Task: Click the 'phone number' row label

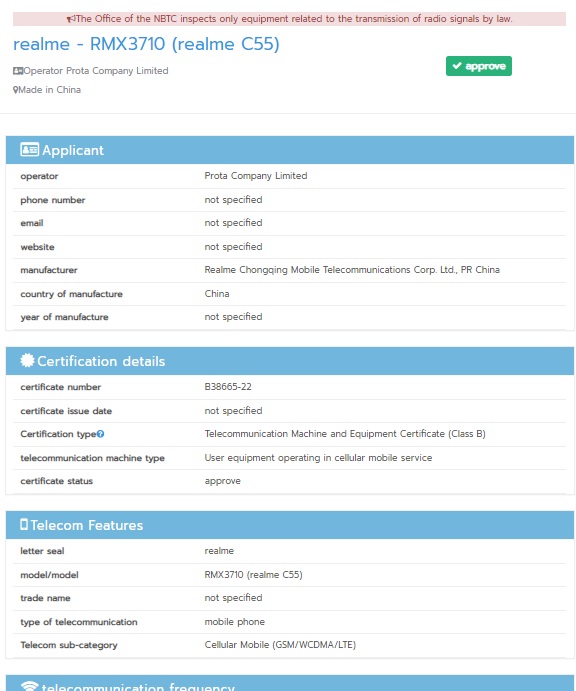Action: tap(52, 200)
